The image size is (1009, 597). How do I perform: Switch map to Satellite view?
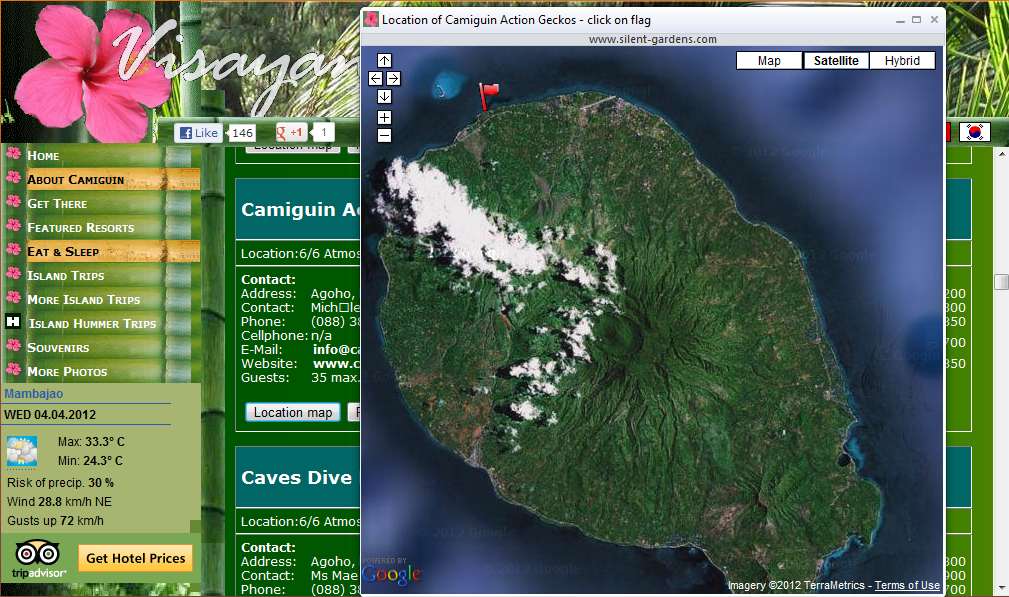pos(836,61)
